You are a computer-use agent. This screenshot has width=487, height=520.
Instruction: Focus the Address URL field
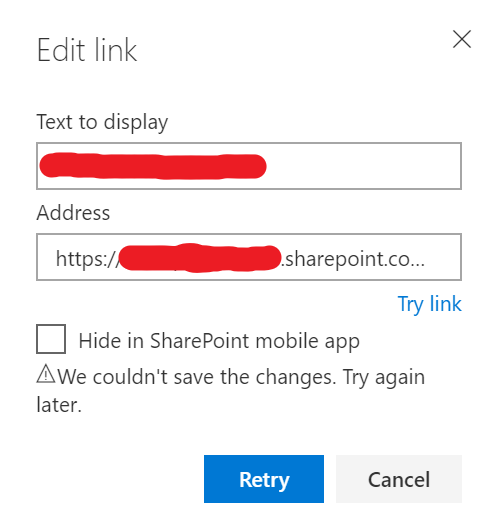pyautogui.click(x=249, y=257)
